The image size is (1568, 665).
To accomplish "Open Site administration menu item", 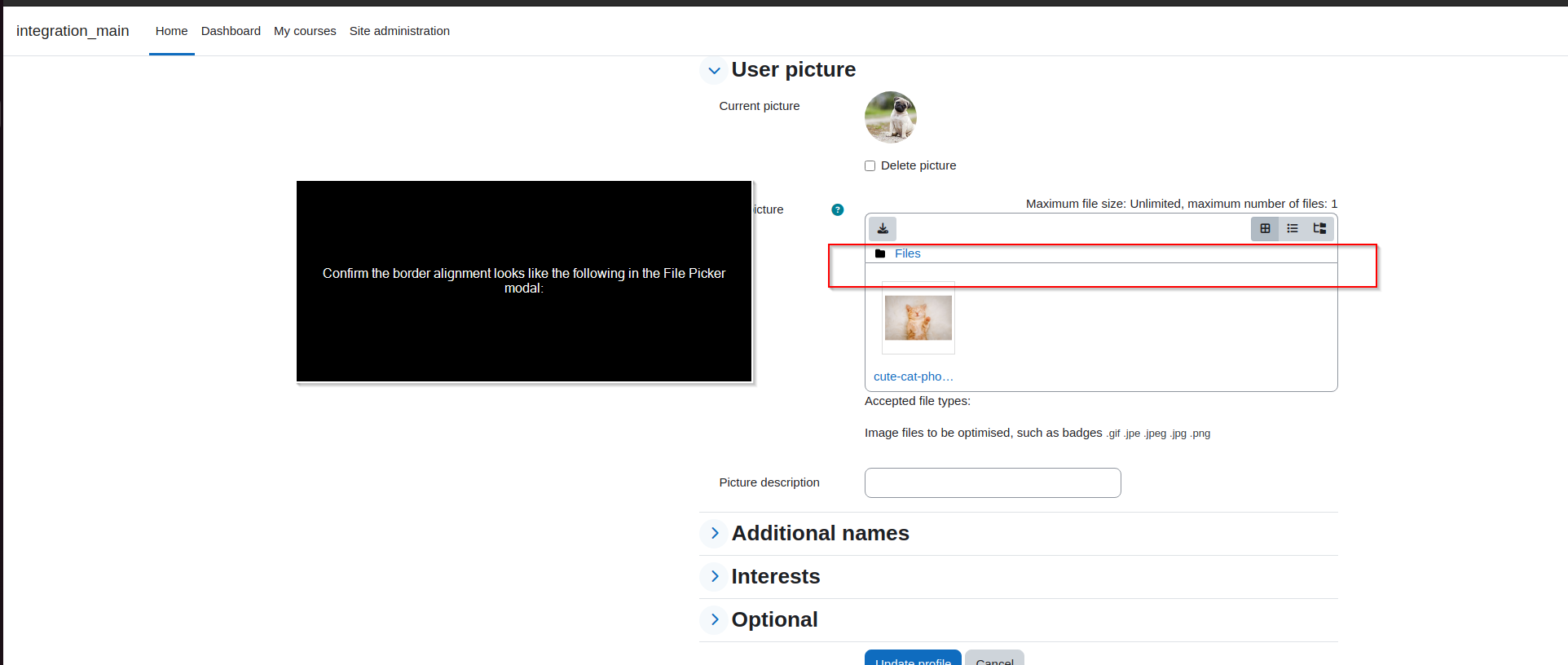I will tap(399, 31).
